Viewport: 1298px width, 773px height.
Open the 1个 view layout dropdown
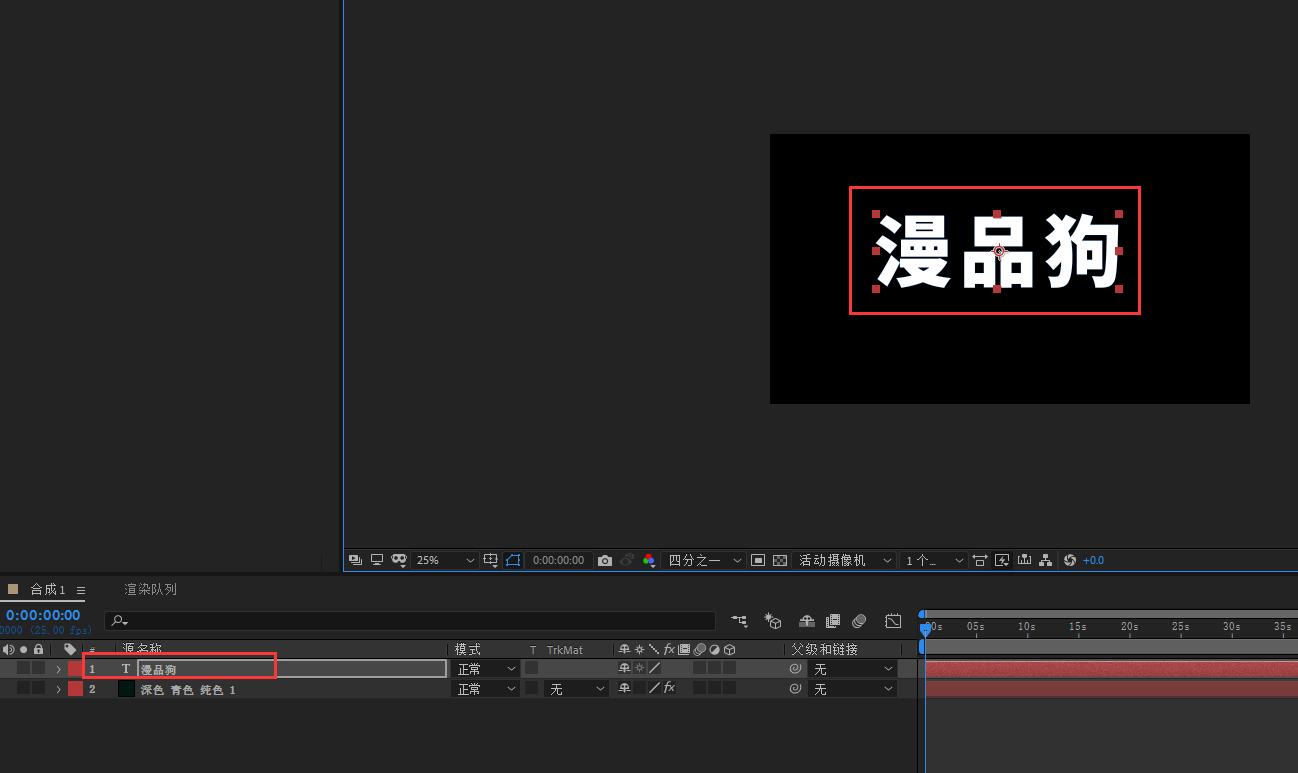point(934,560)
